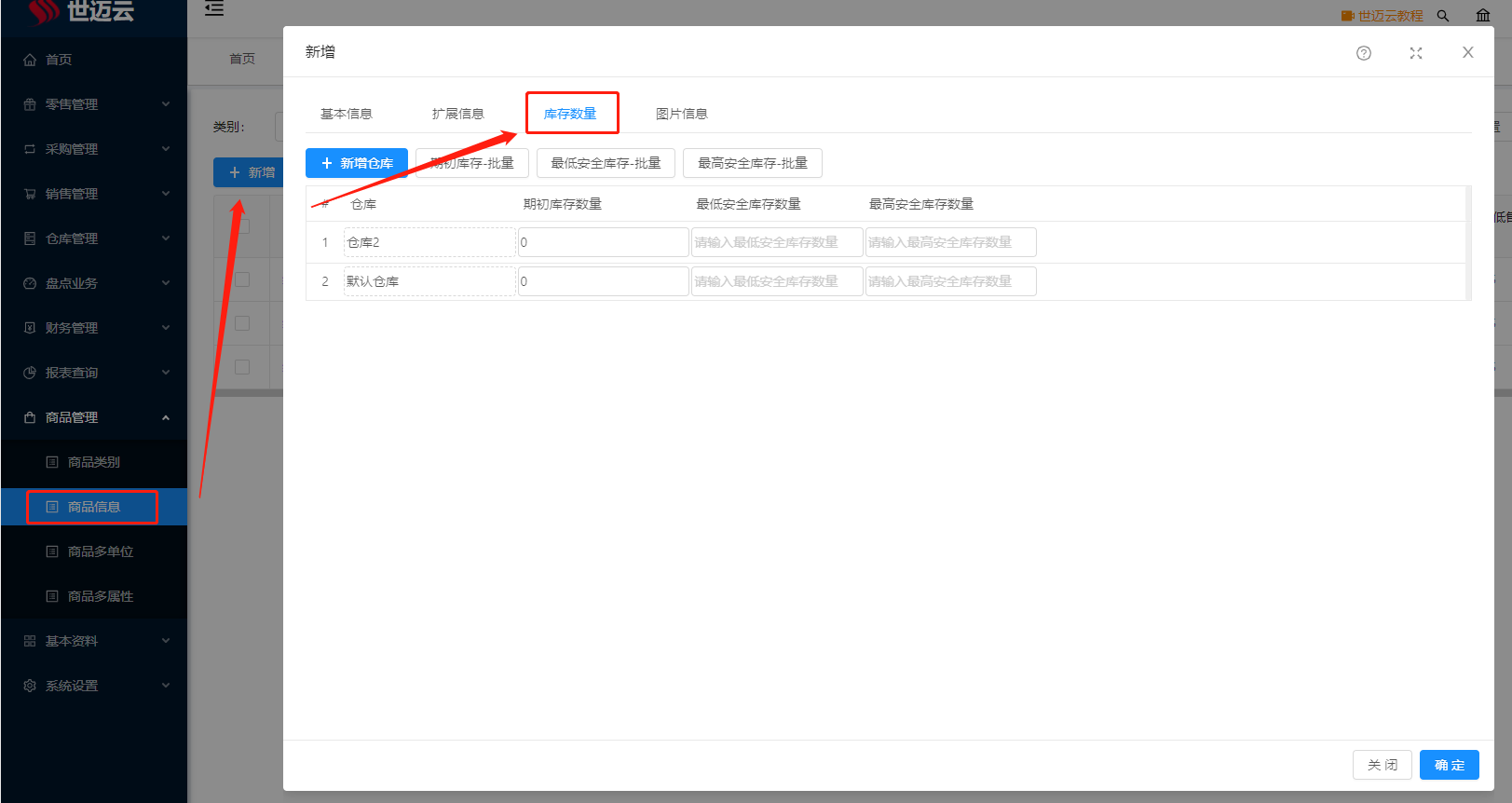Click the 期初库存-批量 button
Image resolution: width=1512 pixels, height=803 pixels.
[472, 163]
